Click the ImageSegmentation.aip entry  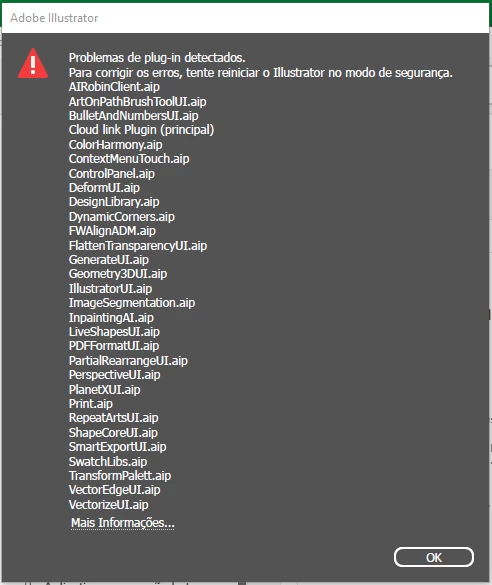click(132, 303)
